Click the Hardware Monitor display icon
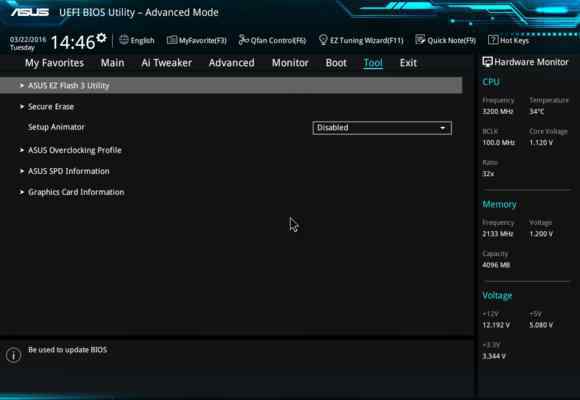This screenshot has width=580, height=400. [487, 62]
